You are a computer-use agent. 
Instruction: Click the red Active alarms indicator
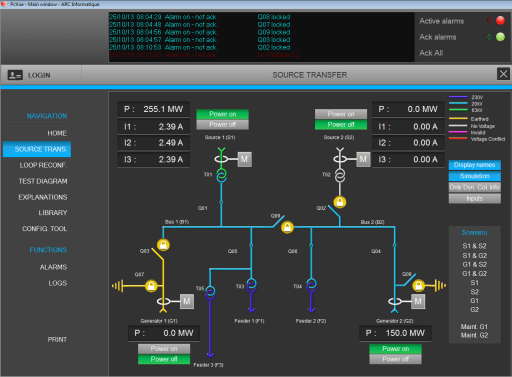pyautogui.click(x=500, y=21)
